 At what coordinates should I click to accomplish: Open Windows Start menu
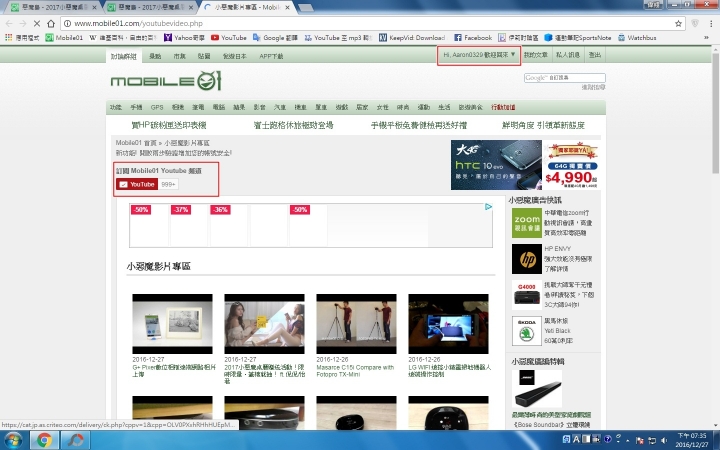(13, 440)
